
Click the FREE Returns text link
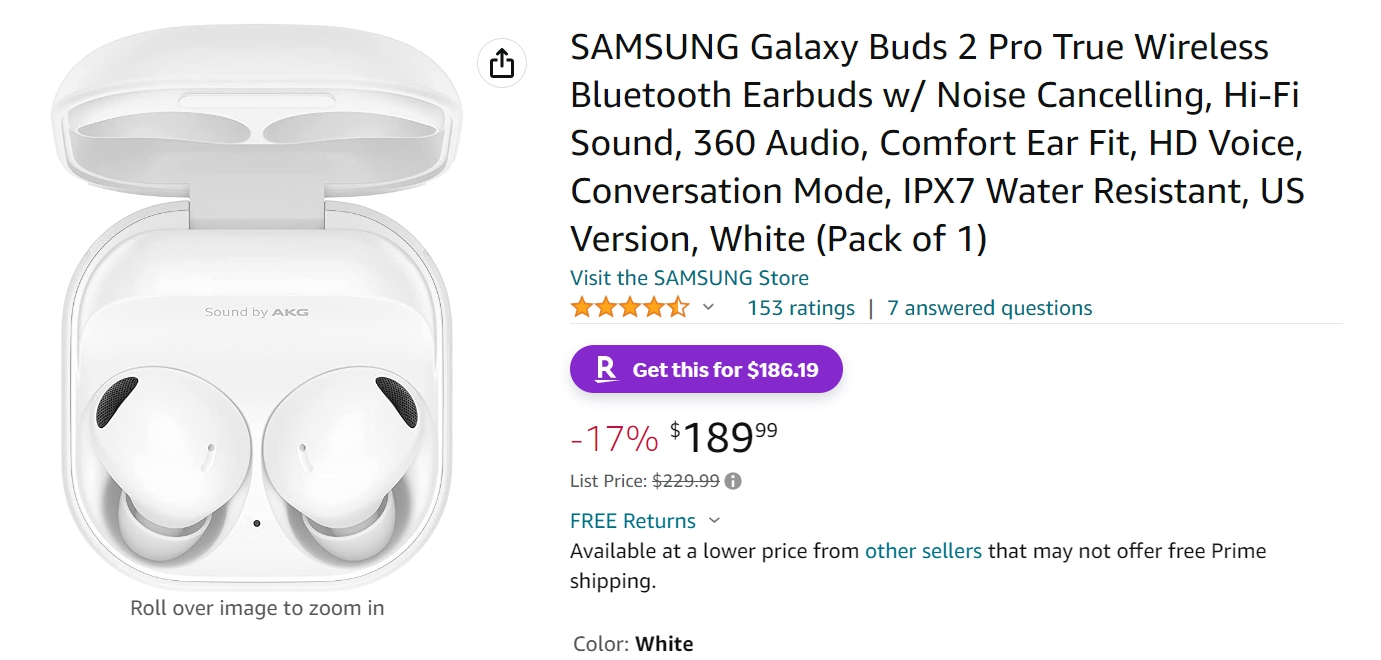tap(632, 521)
